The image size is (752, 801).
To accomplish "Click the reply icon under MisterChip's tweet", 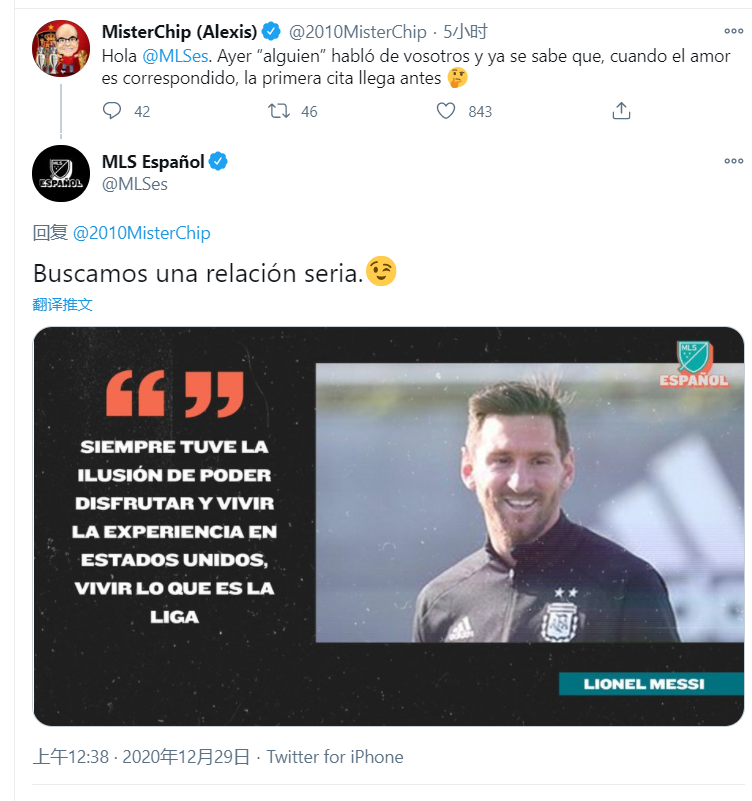I will [x=112, y=110].
